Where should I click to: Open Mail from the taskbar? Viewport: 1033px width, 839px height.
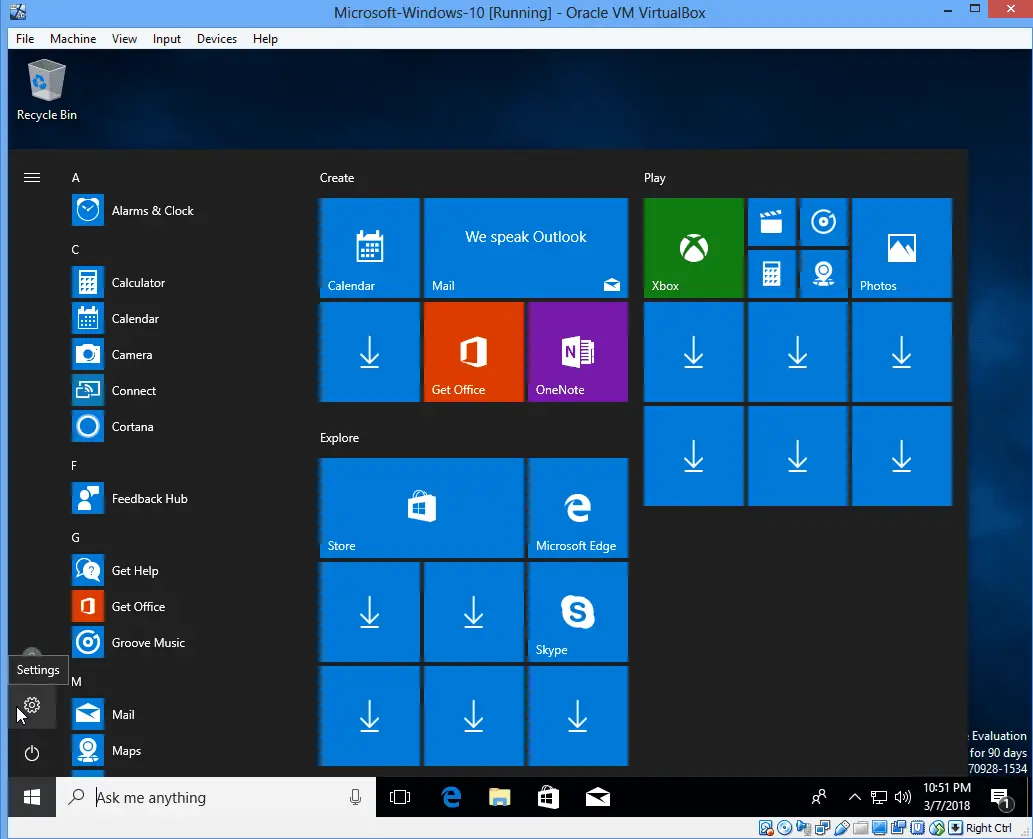[x=598, y=798]
